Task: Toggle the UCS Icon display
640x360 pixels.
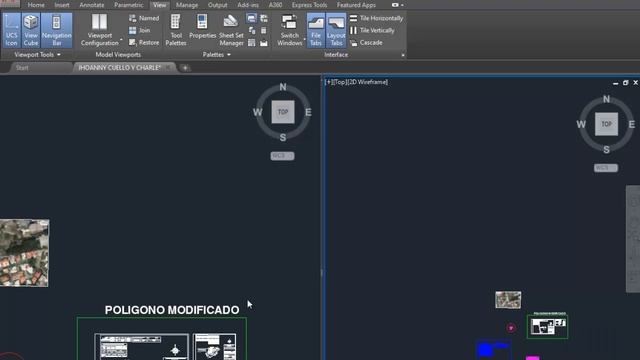Action: point(11,30)
